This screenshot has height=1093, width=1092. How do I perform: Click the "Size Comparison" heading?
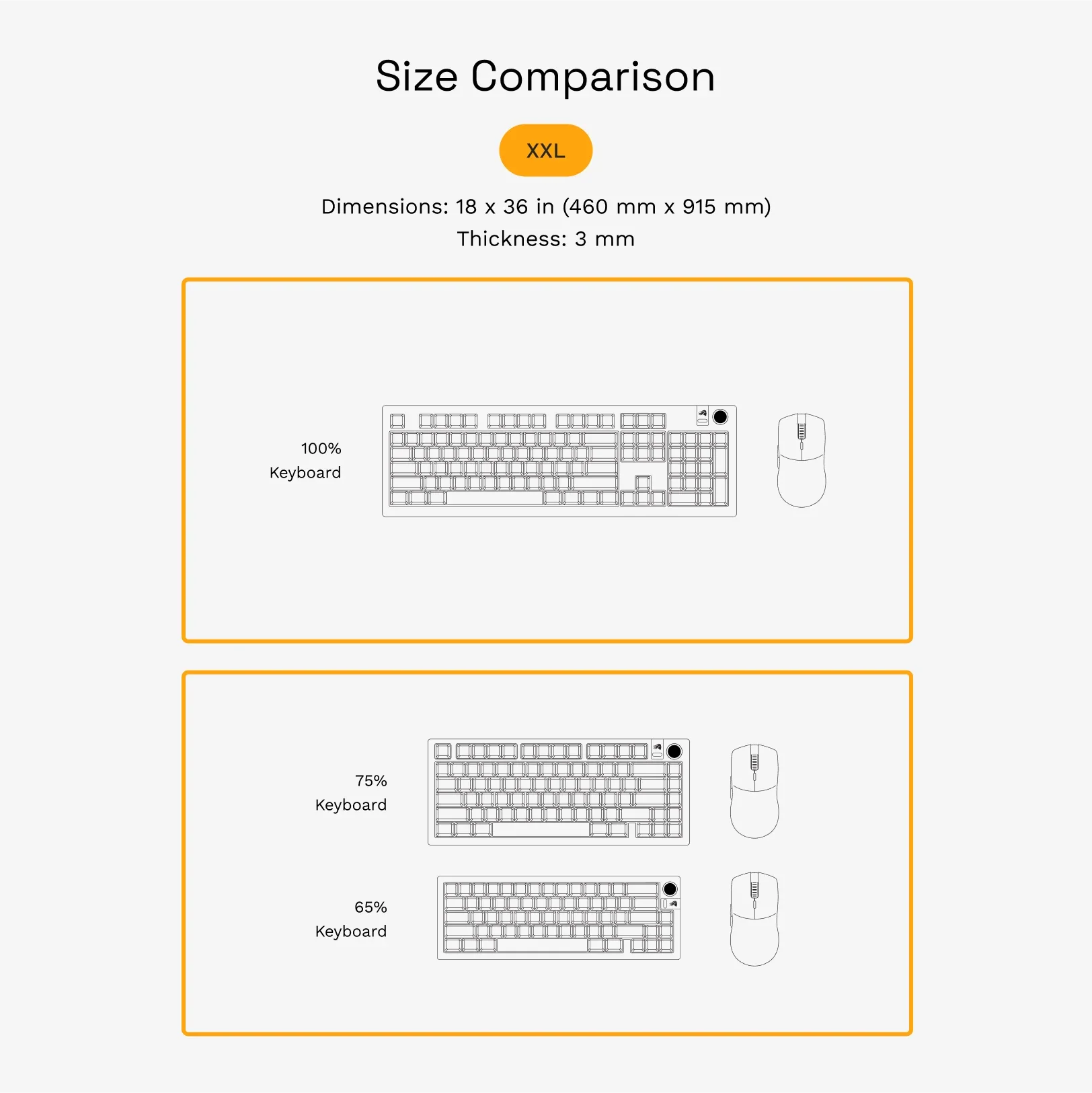click(x=545, y=76)
